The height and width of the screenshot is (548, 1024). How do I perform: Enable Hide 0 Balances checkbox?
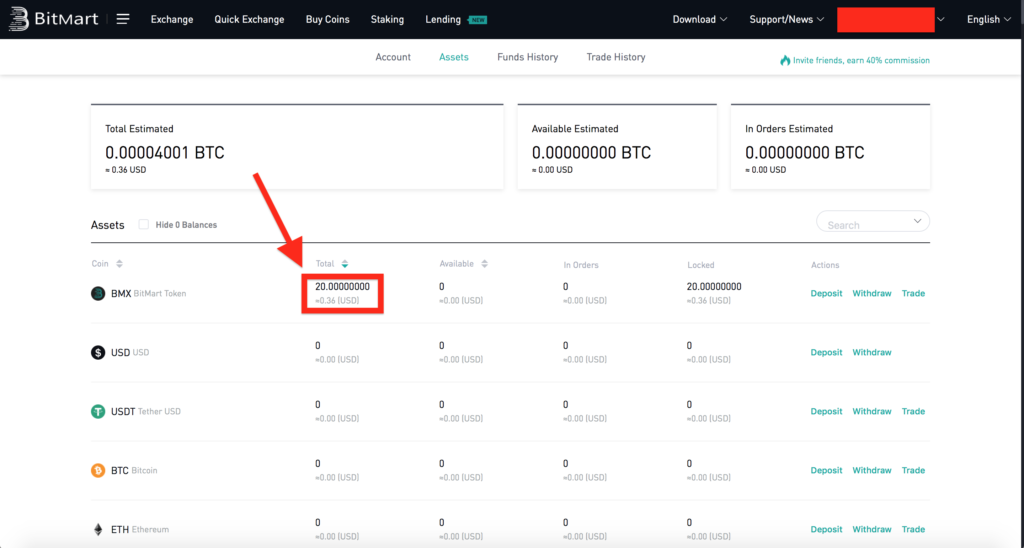(144, 224)
